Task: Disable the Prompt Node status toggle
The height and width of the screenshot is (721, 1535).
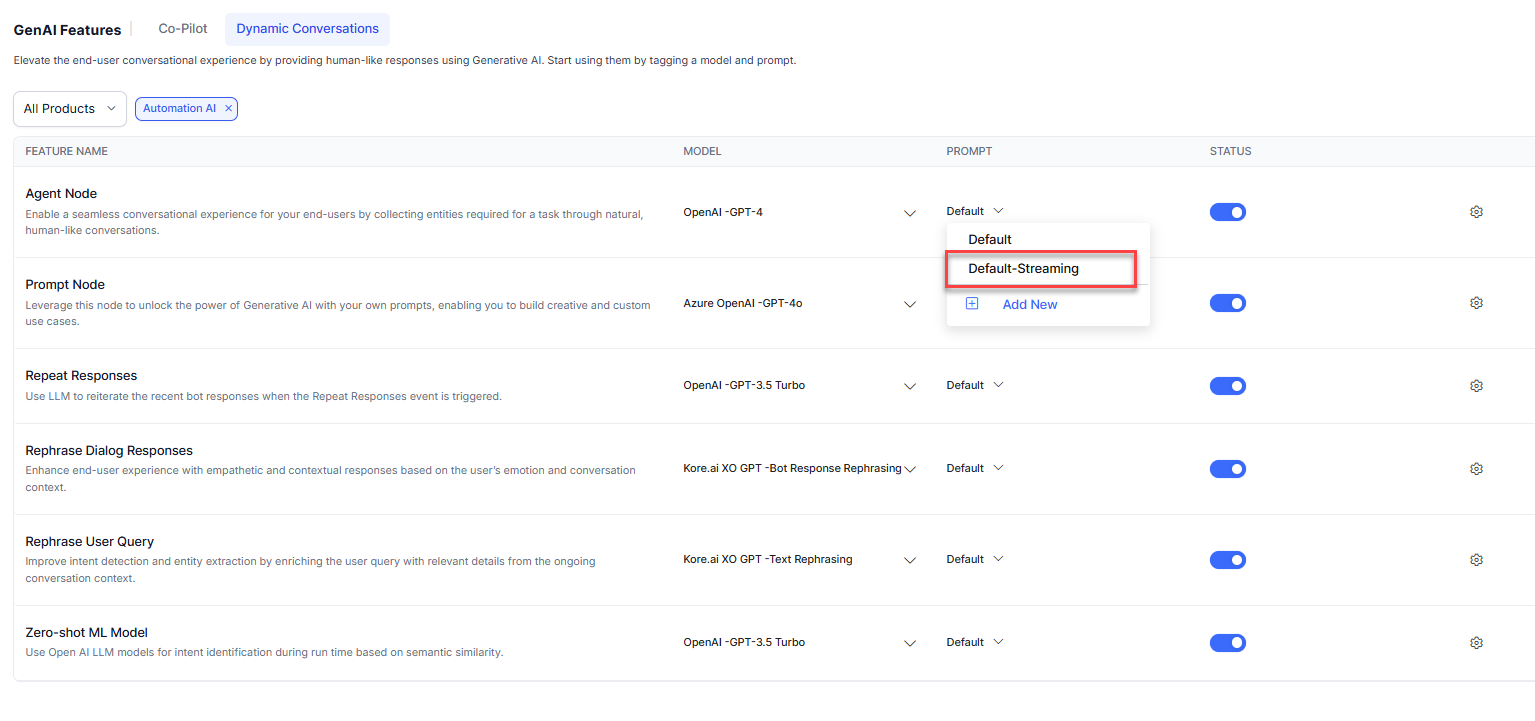Action: 1227,303
